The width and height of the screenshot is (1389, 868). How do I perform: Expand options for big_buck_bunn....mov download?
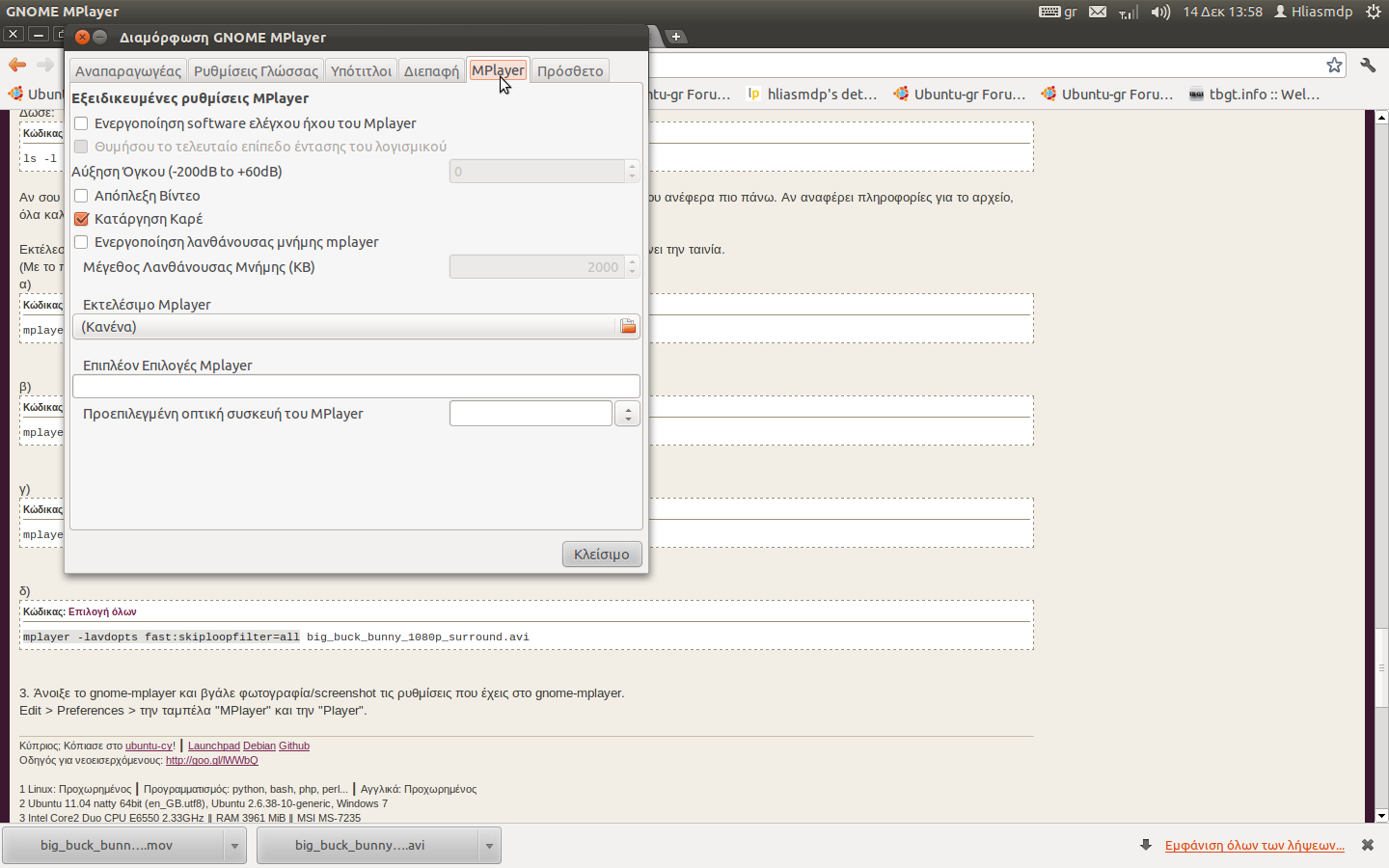(x=234, y=846)
